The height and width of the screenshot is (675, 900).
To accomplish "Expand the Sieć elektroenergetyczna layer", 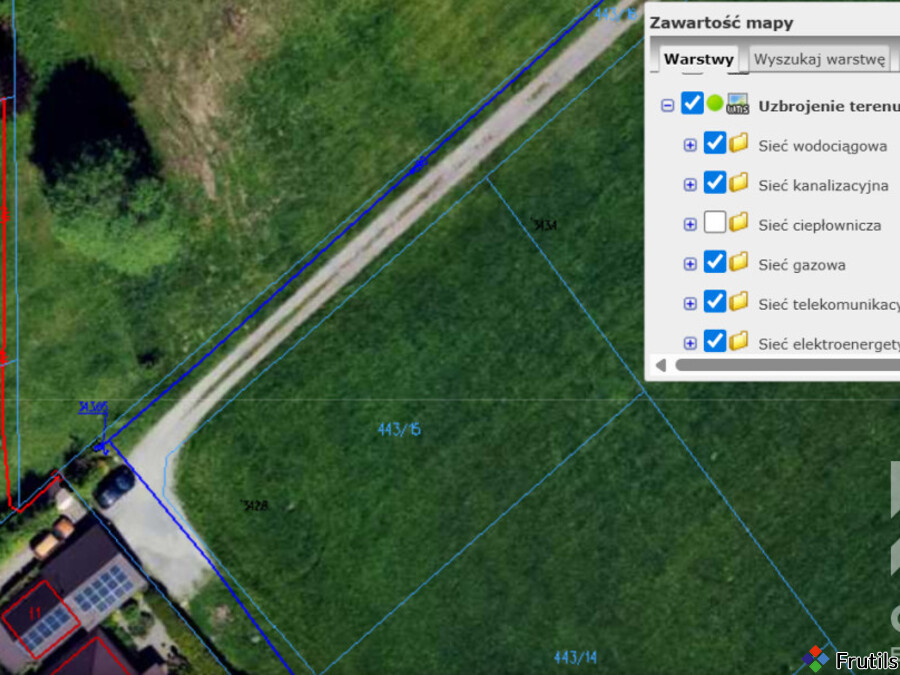I will click(x=690, y=343).
